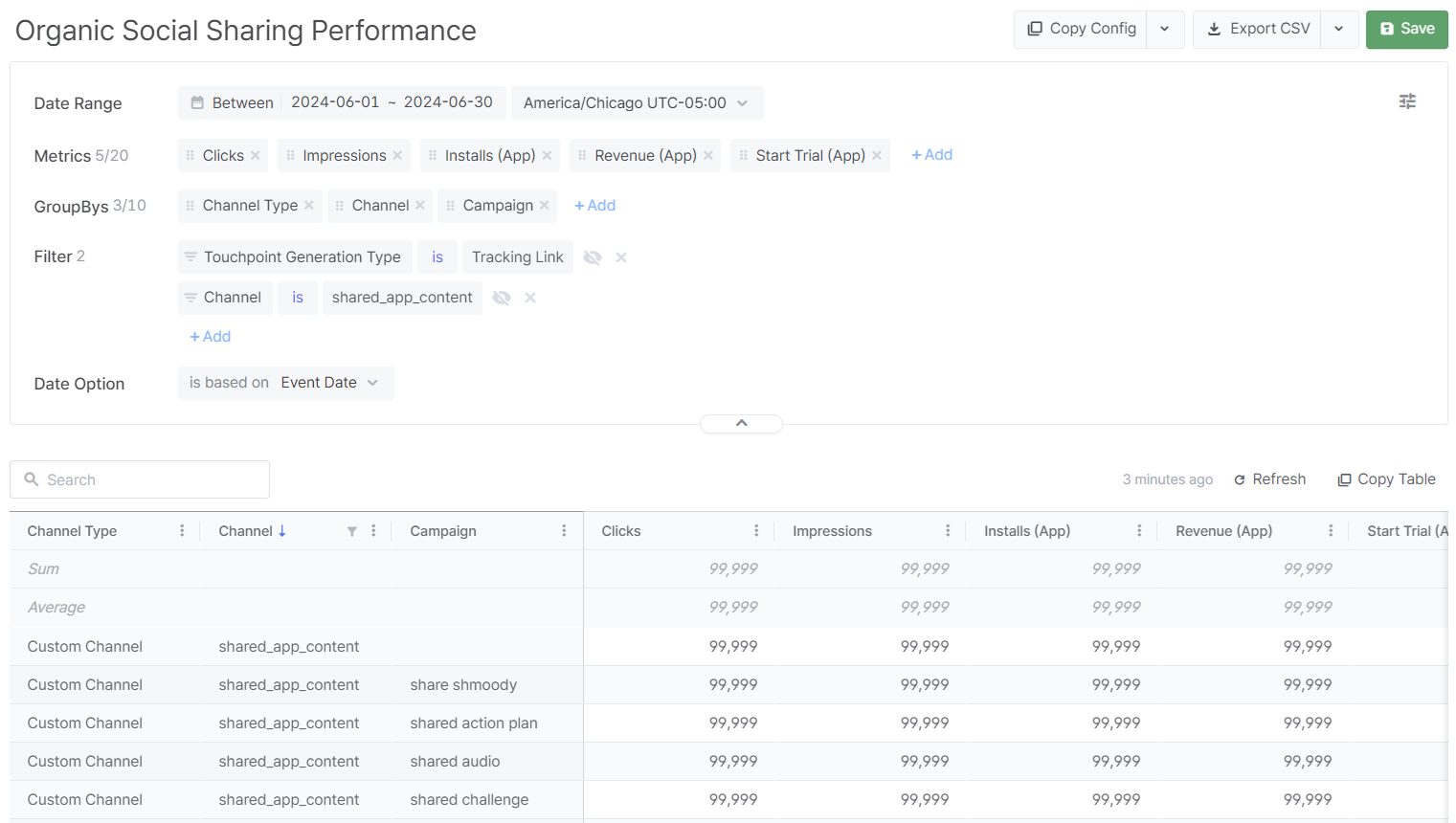
Task: Copy the table with Copy Table
Action: tap(1386, 479)
